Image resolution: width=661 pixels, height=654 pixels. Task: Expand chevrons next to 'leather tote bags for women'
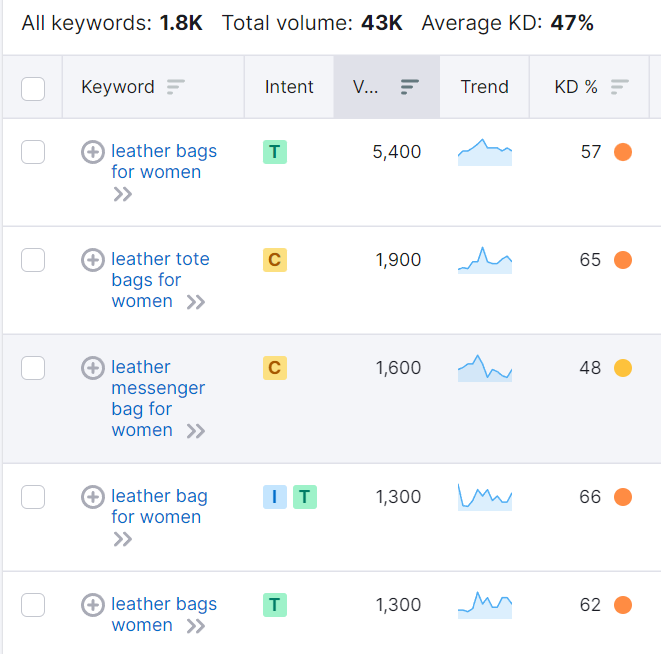pyautogui.click(x=196, y=302)
